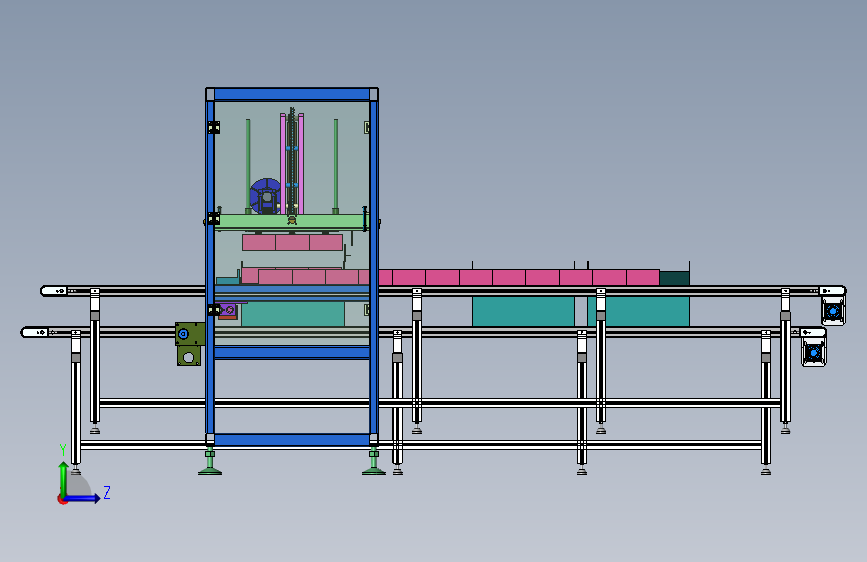Select the red origin point of the triad
Viewport: 867px width, 562px height.
click(x=61, y=499)
